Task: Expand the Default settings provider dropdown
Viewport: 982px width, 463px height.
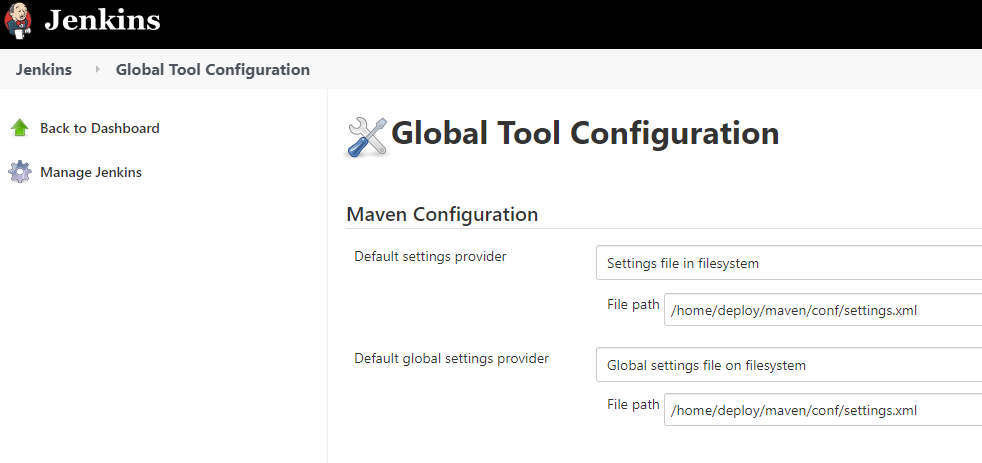Action: tap(788, 264)
